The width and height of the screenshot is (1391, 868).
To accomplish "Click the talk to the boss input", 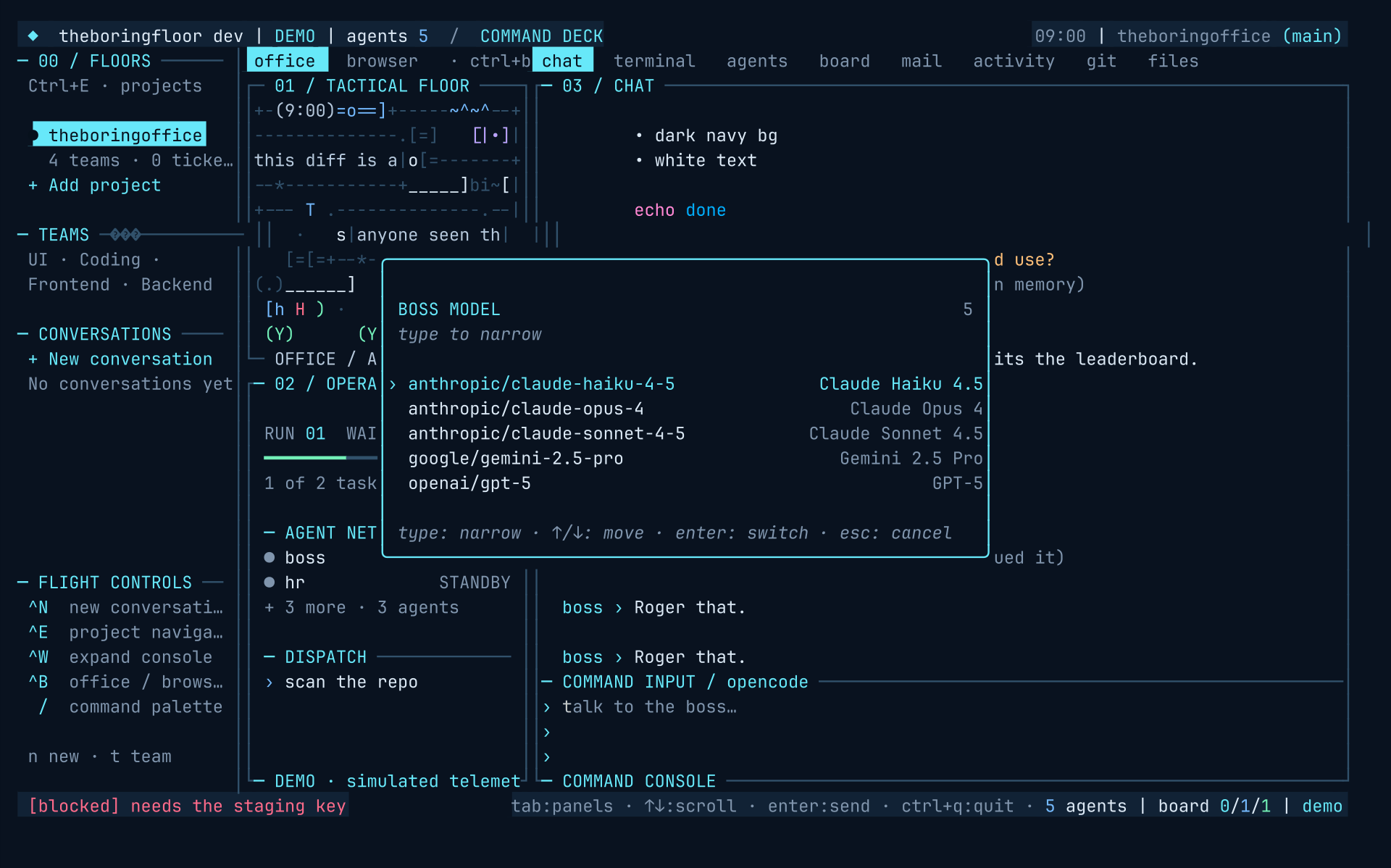I will click(649, 707).
